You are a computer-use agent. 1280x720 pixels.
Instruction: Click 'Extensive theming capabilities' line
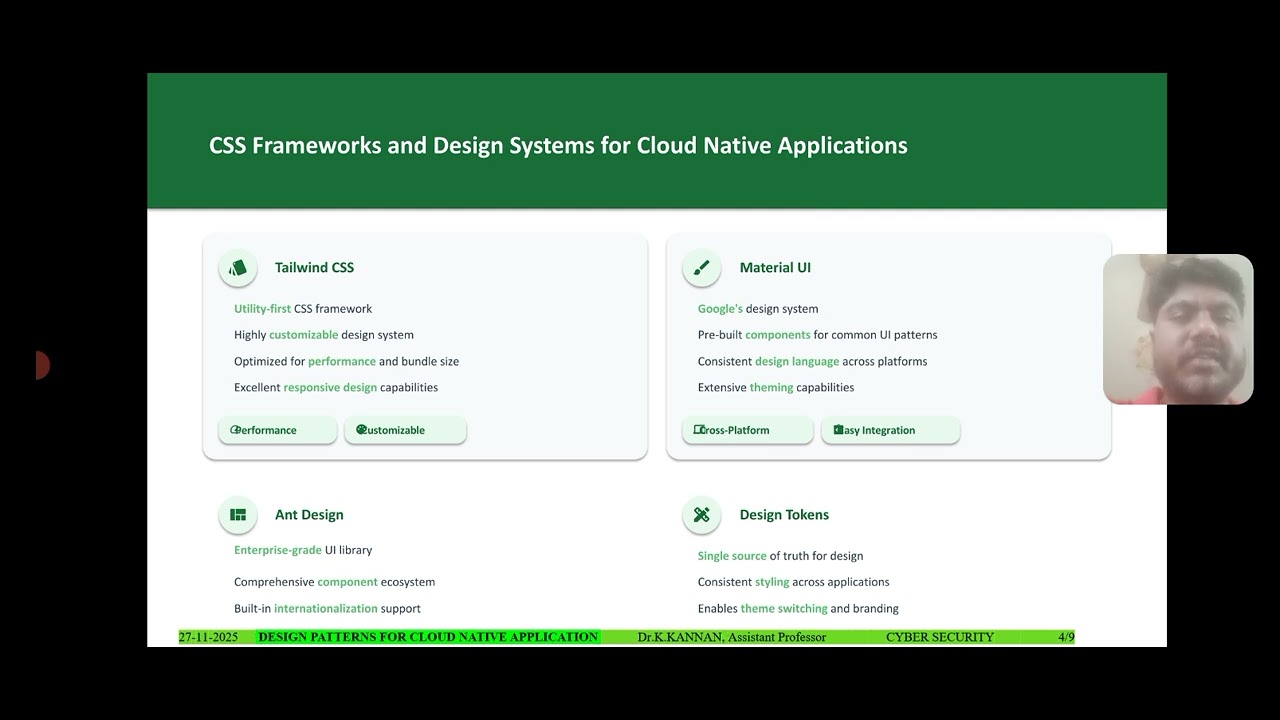[x=776, y=387]
